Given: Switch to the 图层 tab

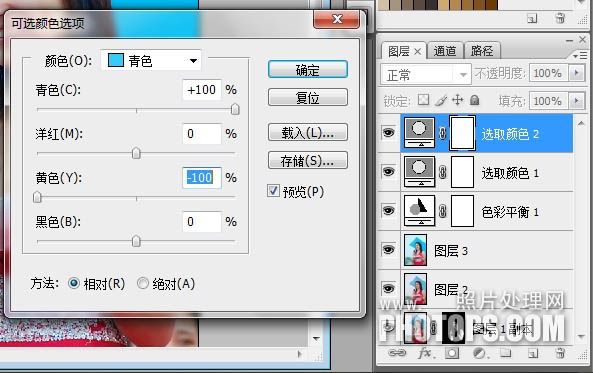Looking at the screenshot, I should (399, 51).
